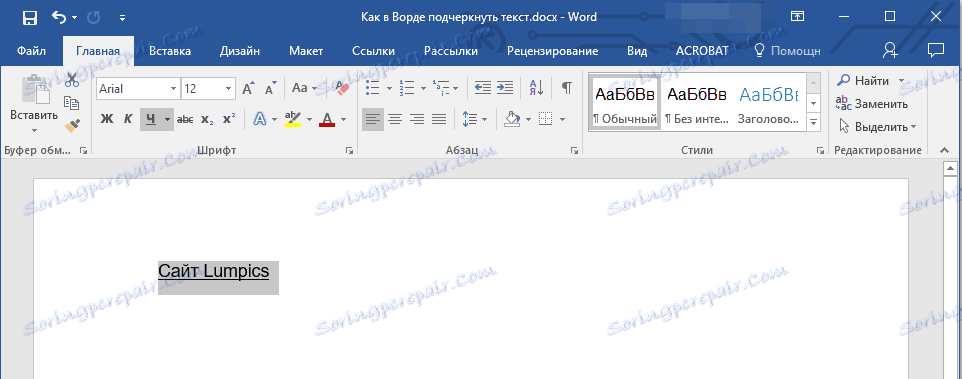This screenshot has width=962, height=379.
Task: Select the Обычный style thumbnail
Action: point(625,102)
